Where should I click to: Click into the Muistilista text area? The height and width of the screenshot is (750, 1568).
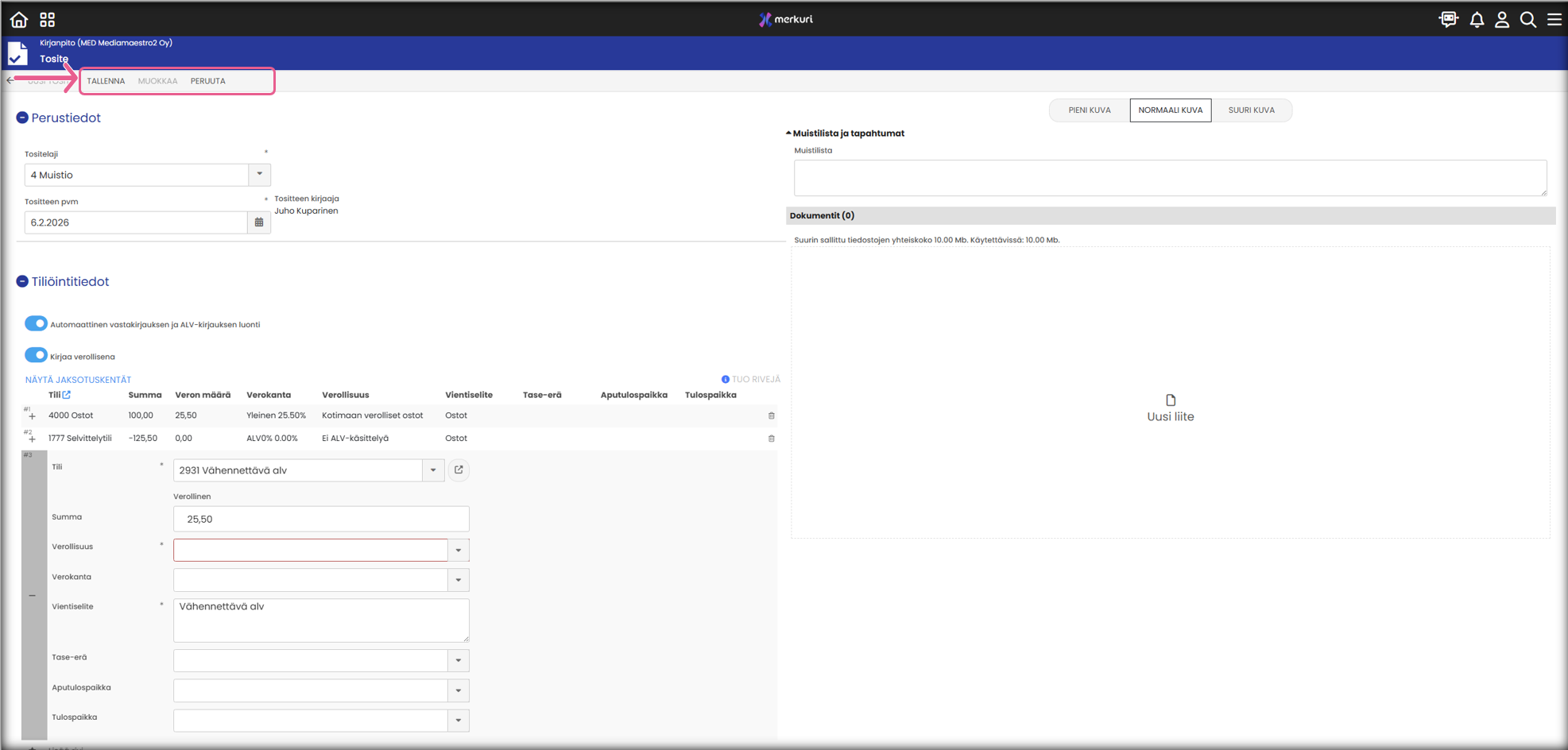[1170, 178]
